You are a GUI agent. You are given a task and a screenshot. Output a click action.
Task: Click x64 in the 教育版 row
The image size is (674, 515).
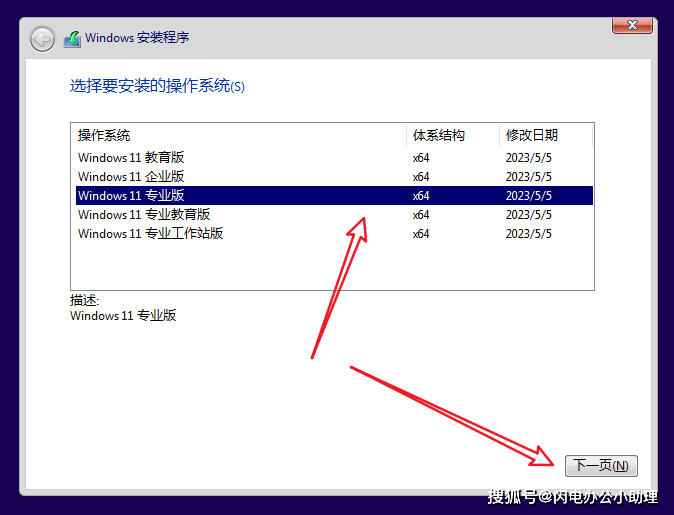pos(421,158)
